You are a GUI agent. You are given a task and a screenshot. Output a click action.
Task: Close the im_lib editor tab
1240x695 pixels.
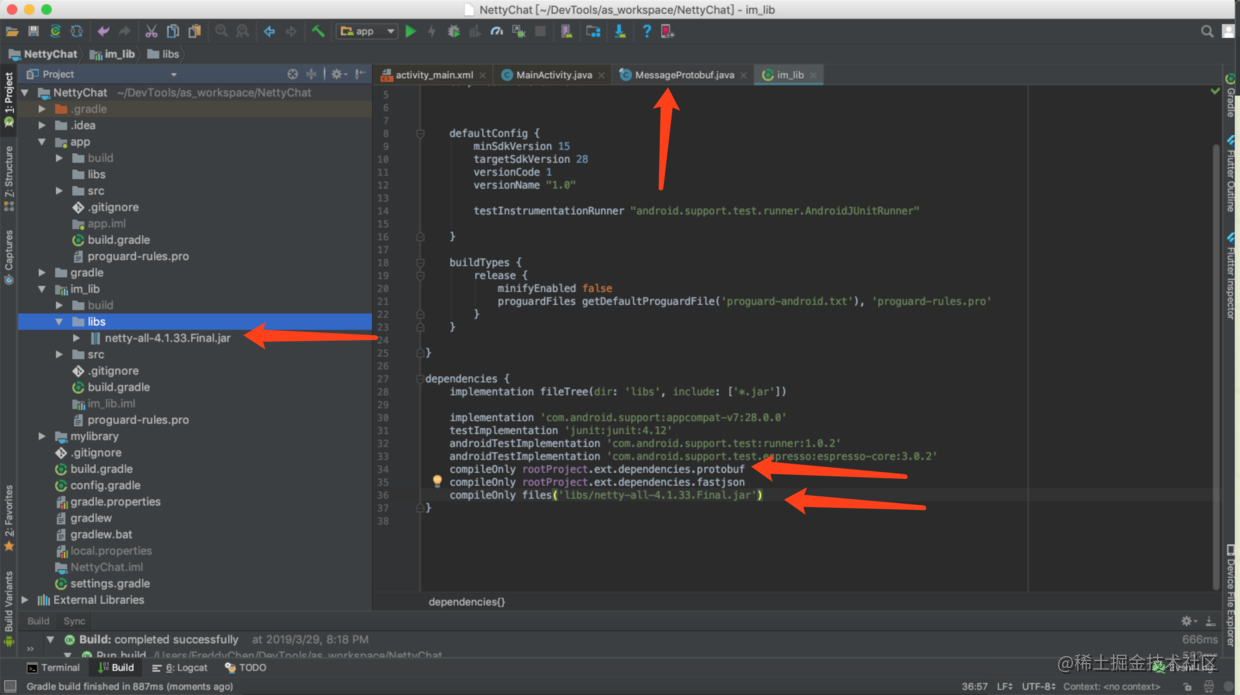point(813,75)
